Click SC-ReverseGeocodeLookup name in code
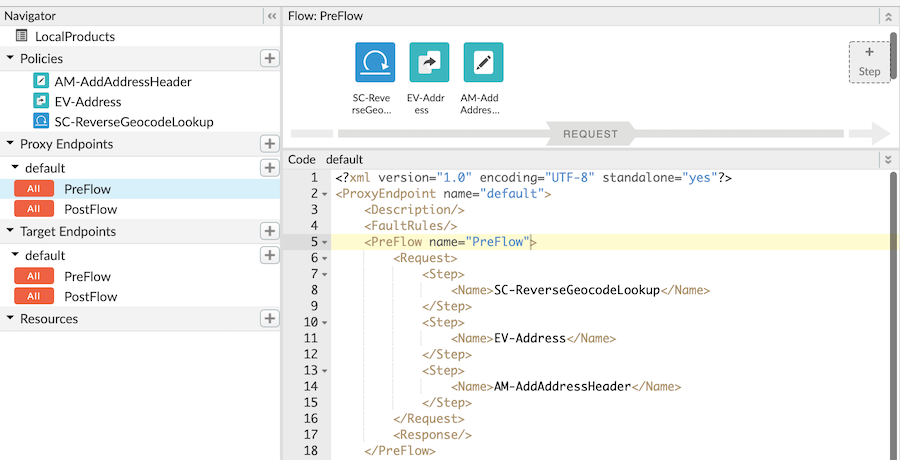Viewport: 900px width, 460px height. [x=577, y=290]
